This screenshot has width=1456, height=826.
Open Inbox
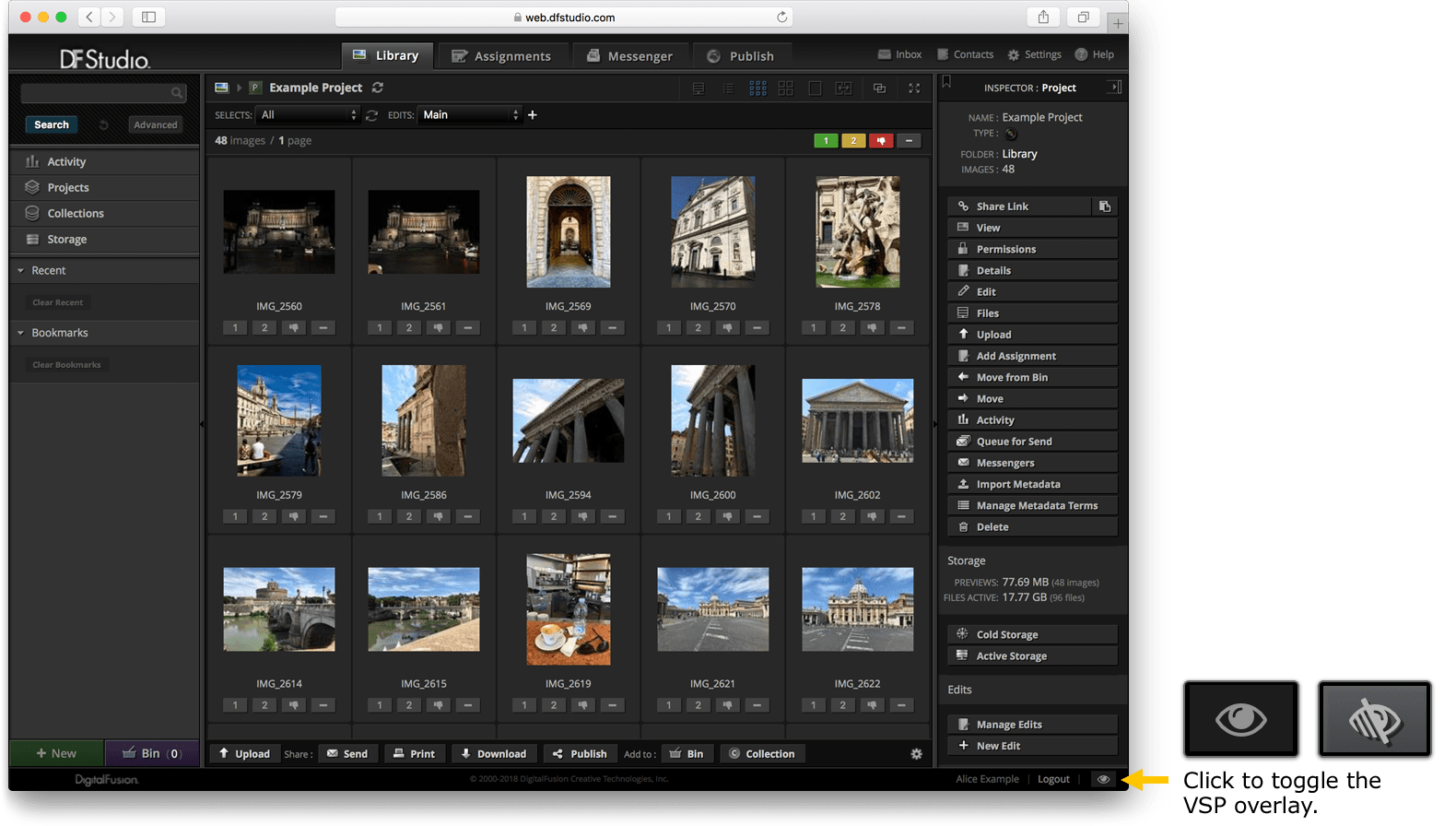click(x=899, y=54)
